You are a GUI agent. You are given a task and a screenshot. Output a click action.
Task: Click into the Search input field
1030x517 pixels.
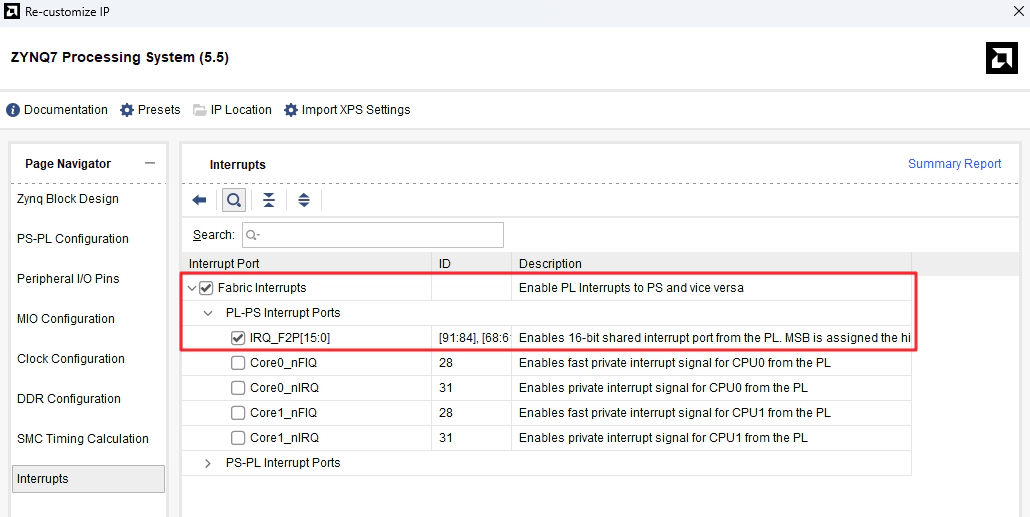(x=372, y=235)
